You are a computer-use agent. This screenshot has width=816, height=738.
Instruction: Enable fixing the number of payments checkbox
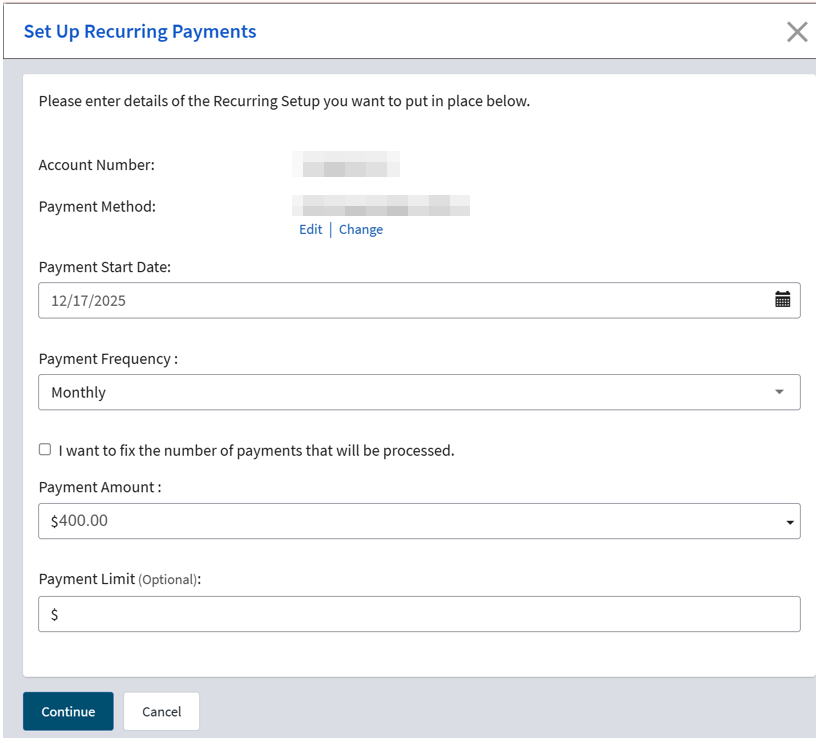(45, 450)
